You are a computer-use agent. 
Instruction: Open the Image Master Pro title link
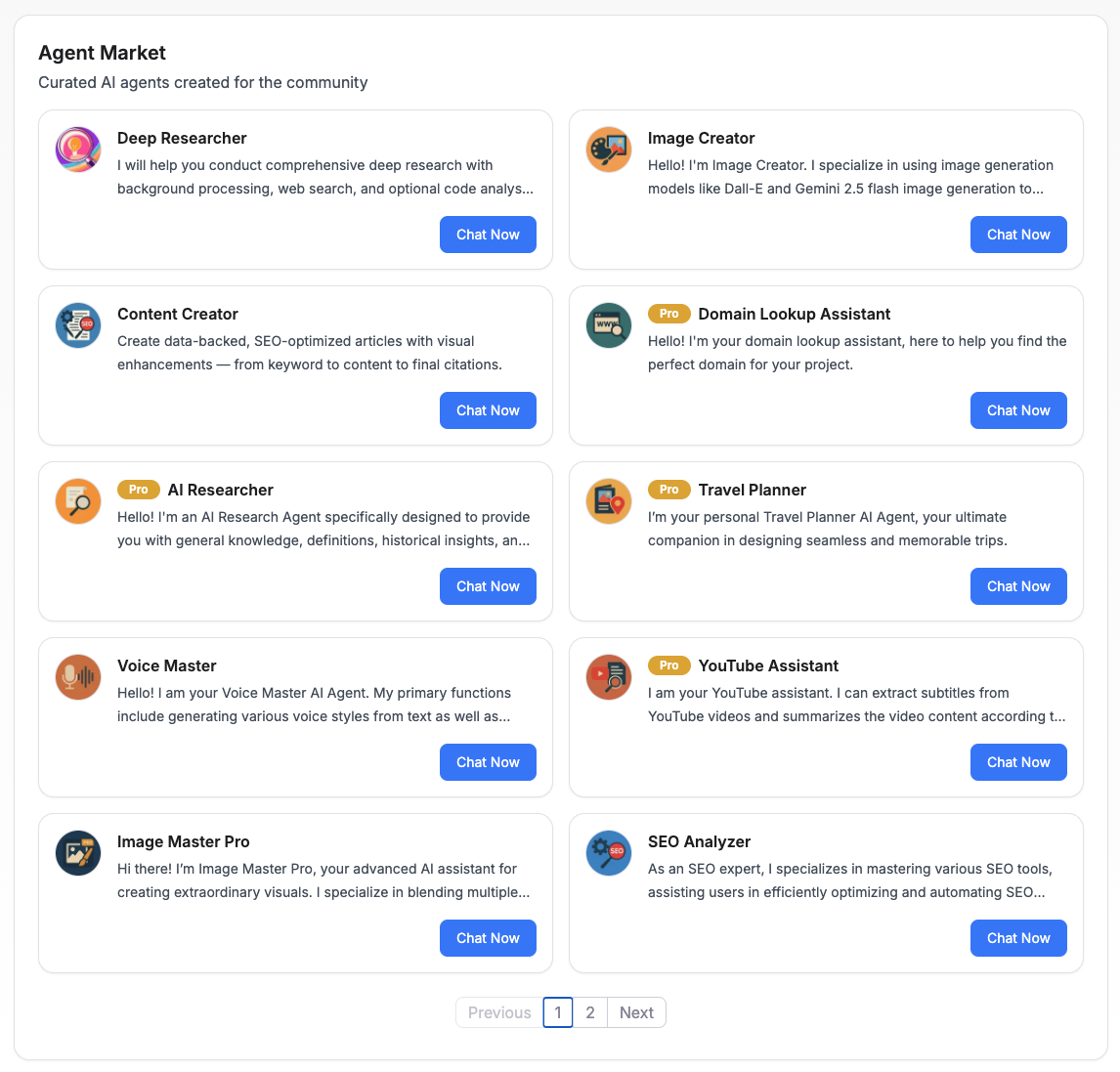(184, 841)
